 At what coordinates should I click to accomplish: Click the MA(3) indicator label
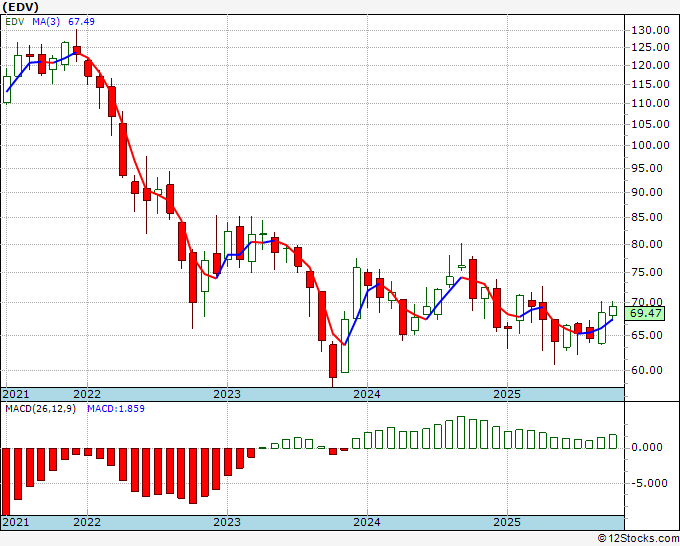click(46, 22)
